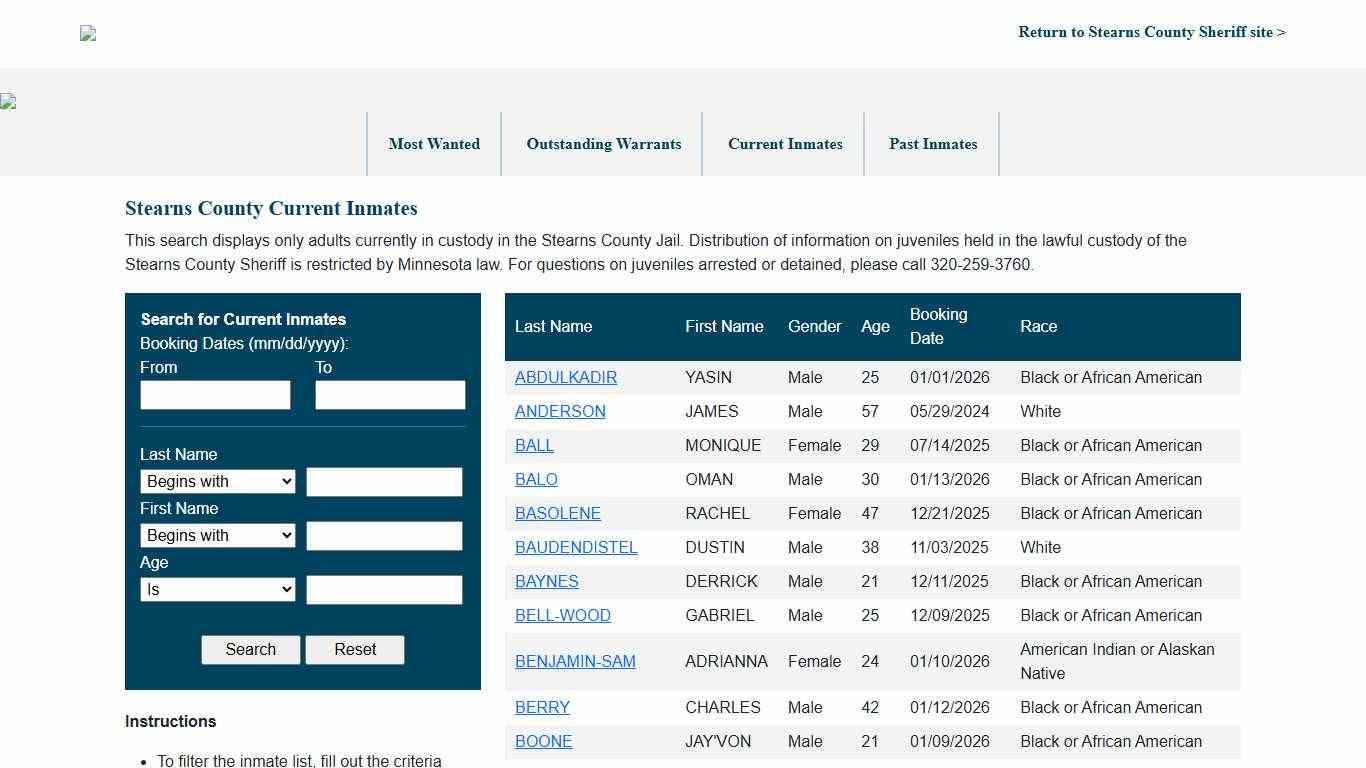
Task: Select the Current Inmates tab
Action: click(x=785, y=144)
